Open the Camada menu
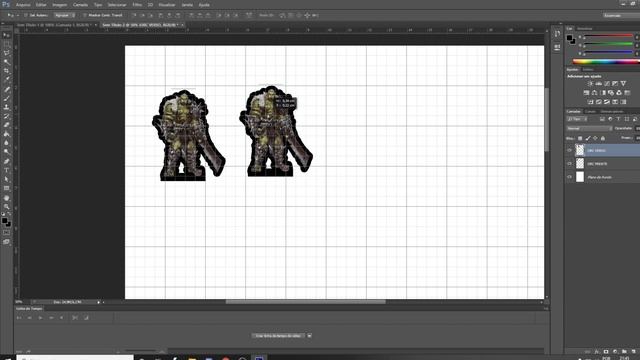This screenshot has height=360, width=640. click(80, 5)
